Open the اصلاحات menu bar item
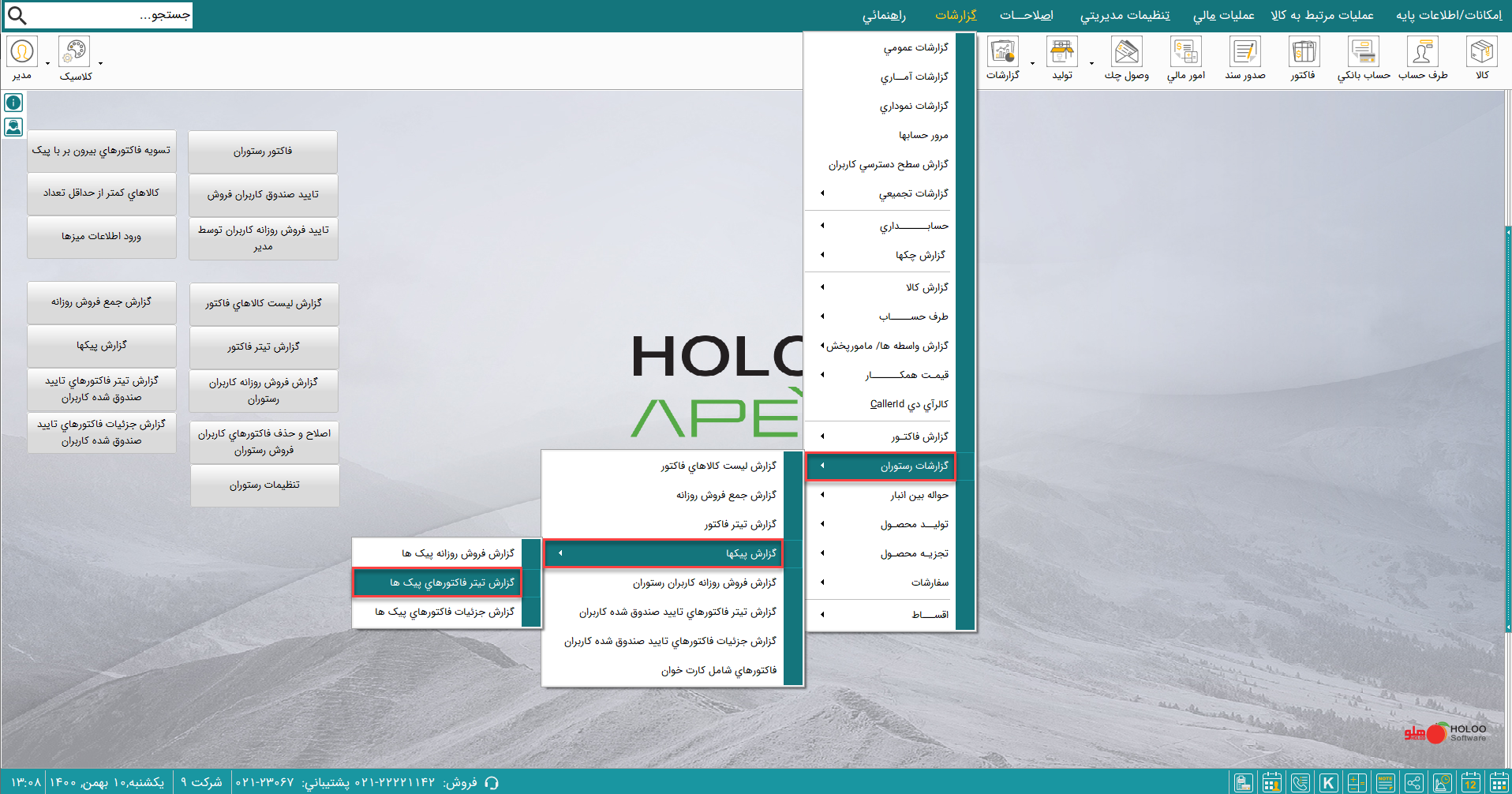This screenshot has width=1512, height=794. coord(1027,15)
